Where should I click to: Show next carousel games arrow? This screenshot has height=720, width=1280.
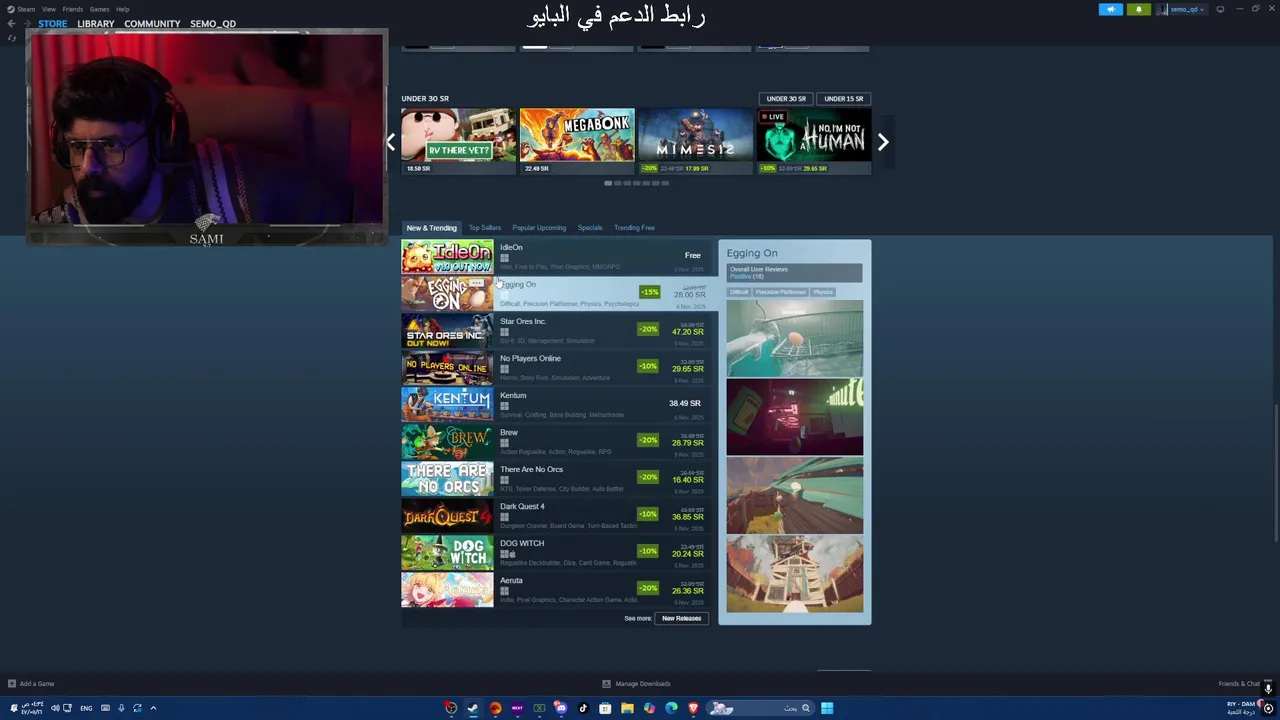[882, 142]
